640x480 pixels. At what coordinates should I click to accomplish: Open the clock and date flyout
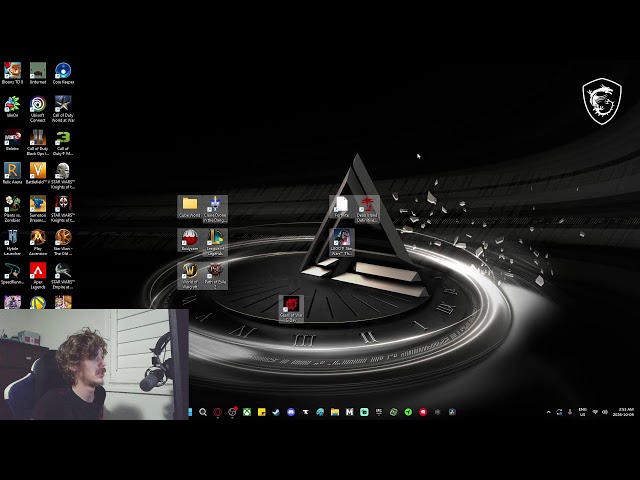pos(624,412)
